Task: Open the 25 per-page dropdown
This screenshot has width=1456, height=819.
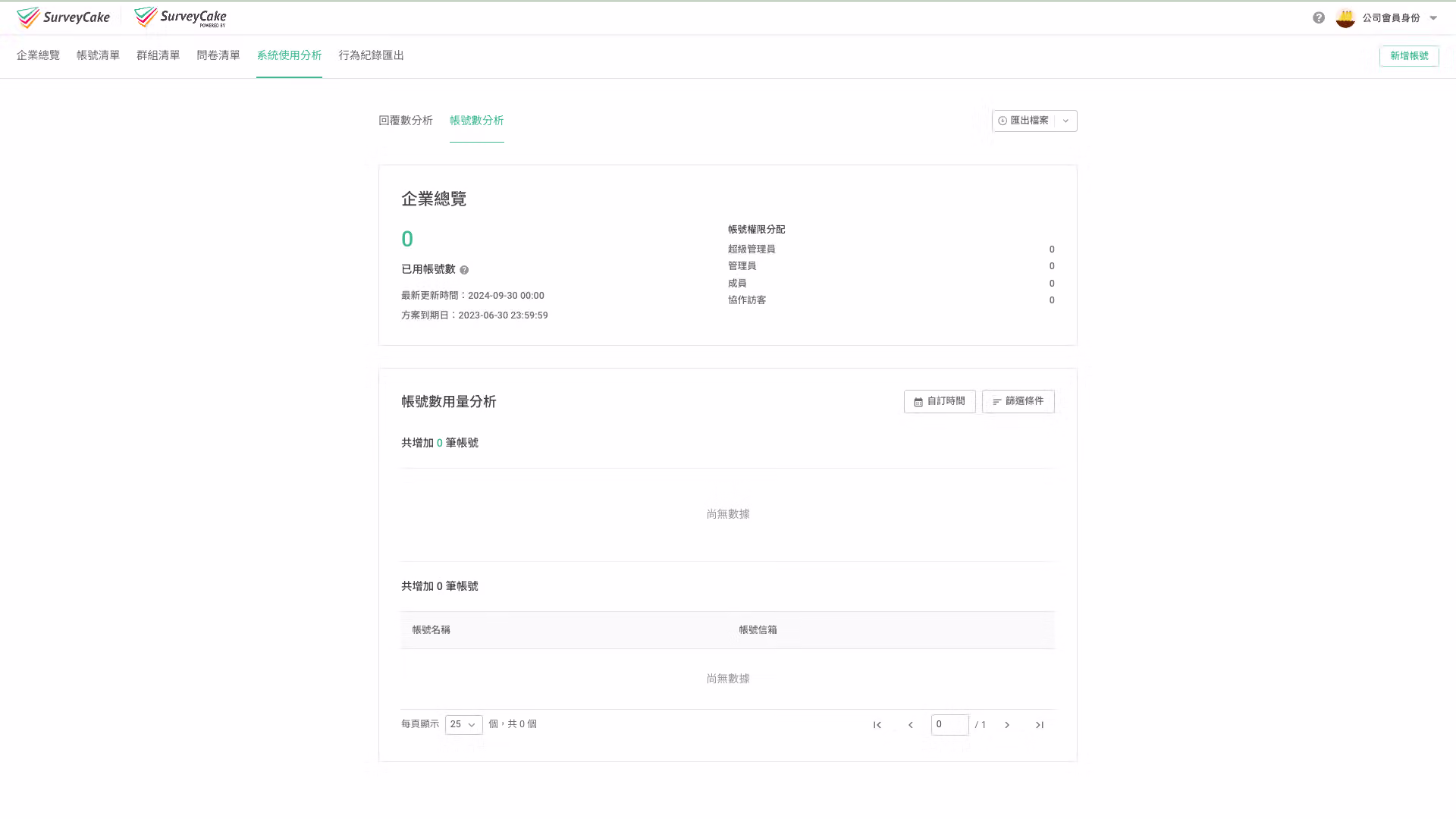Action: [x=463, y=725]
